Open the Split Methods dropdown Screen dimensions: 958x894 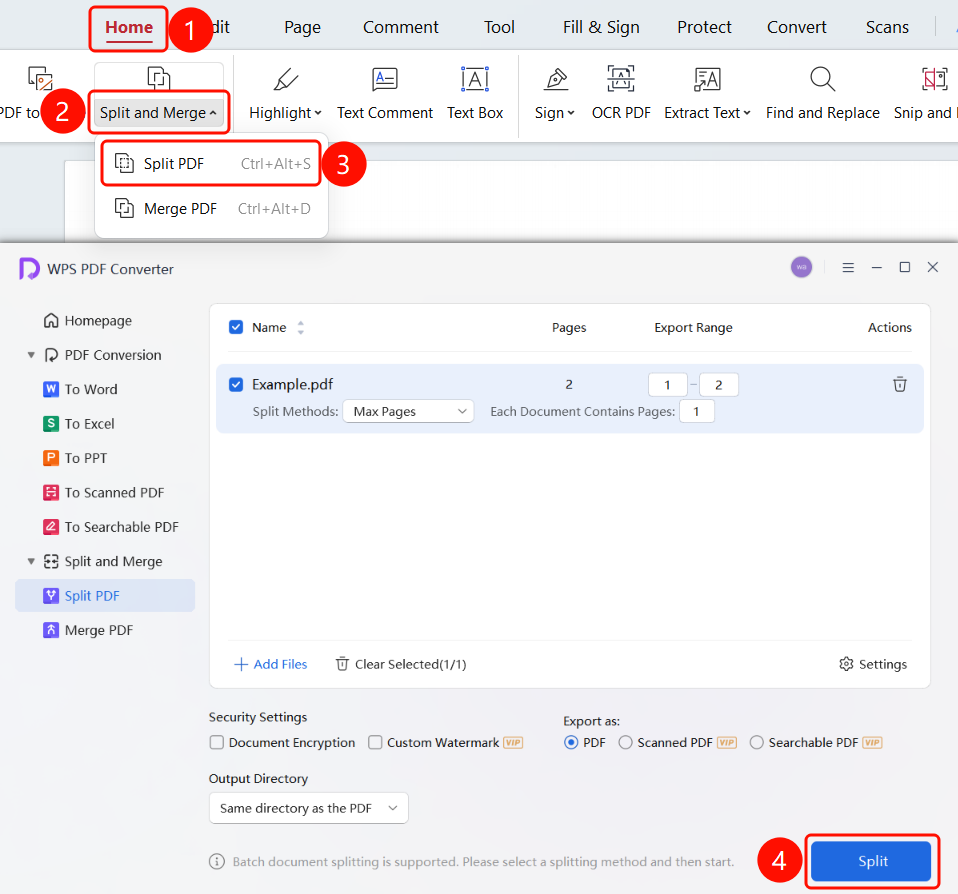tap(408, 411)
